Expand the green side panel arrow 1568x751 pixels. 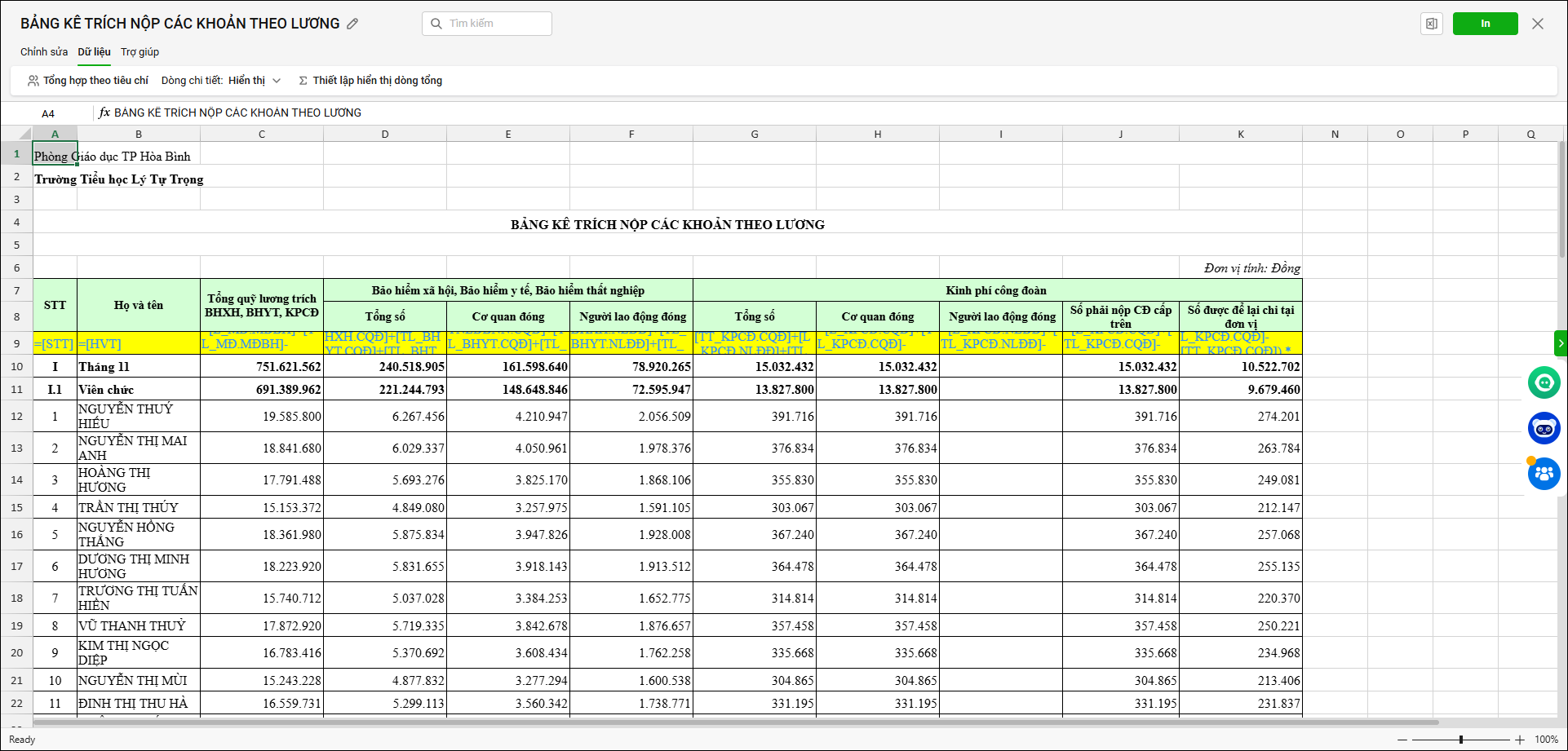1561,343
